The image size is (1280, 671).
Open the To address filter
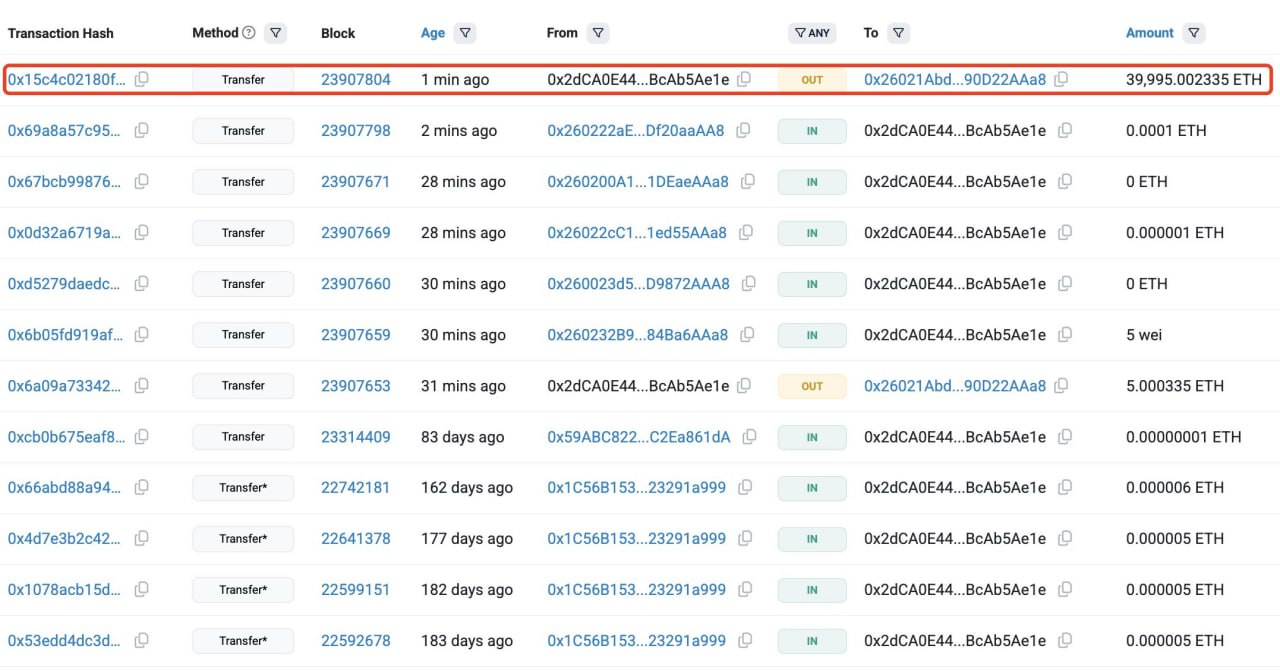coord(898,33)
